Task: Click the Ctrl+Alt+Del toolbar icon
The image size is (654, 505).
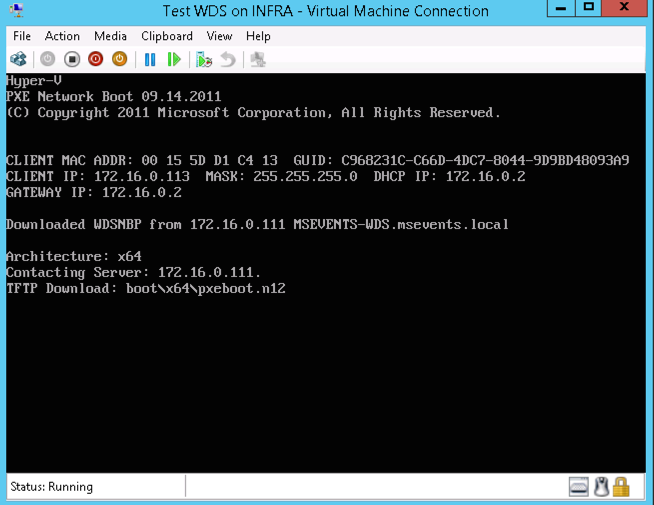Action: [x=18, y=59]
